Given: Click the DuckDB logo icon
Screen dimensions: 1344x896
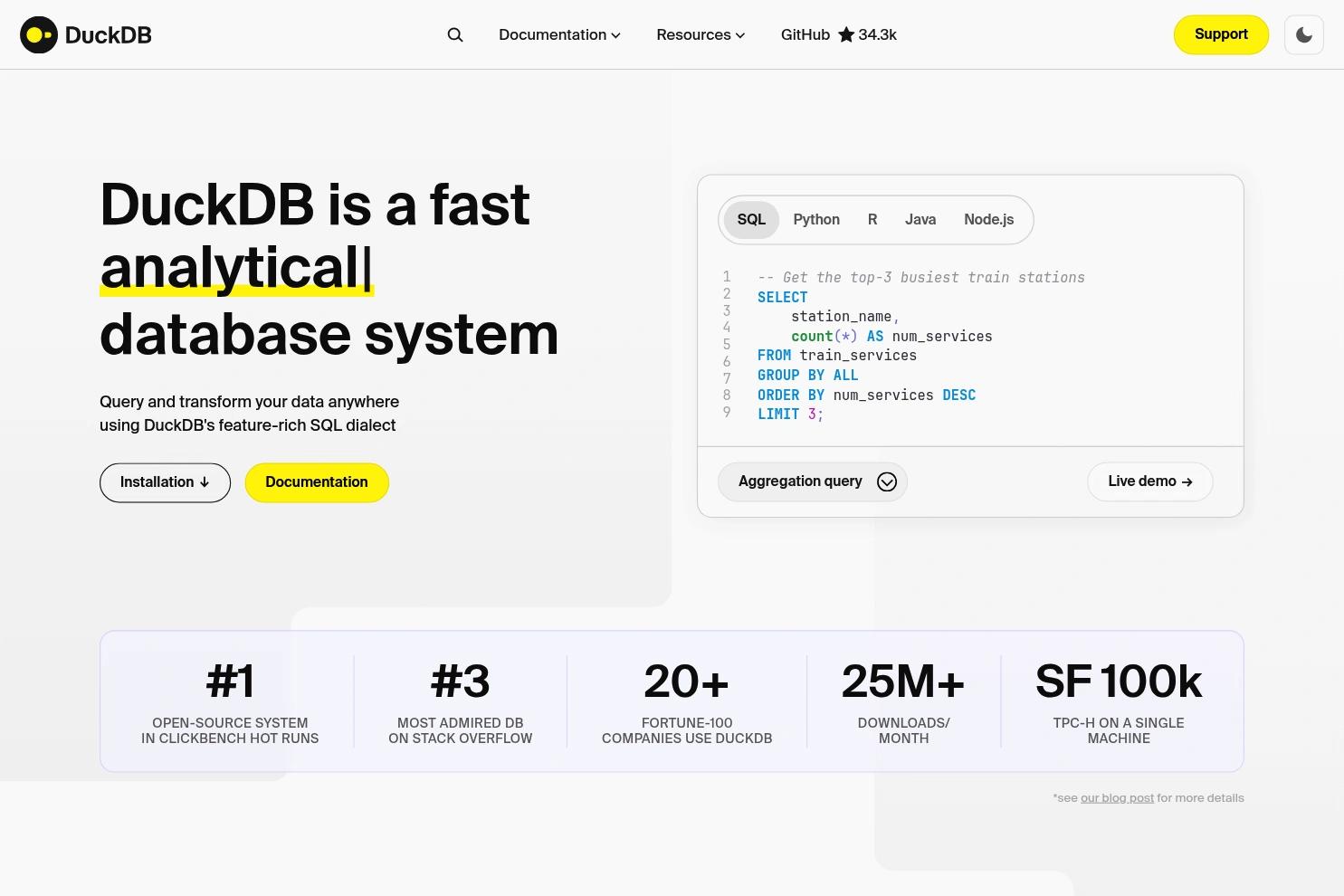Looking at the screenshot, I should (39, 35).
